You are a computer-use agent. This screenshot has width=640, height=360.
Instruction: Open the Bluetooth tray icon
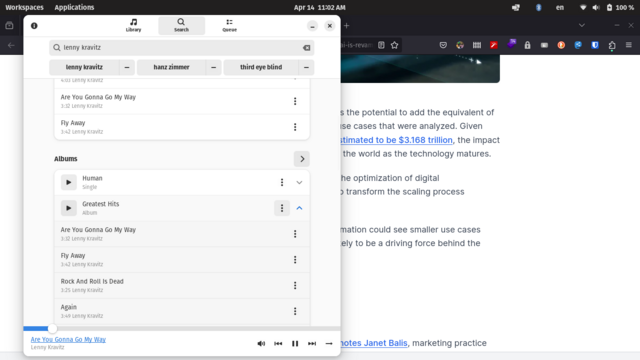coord(538,7)
